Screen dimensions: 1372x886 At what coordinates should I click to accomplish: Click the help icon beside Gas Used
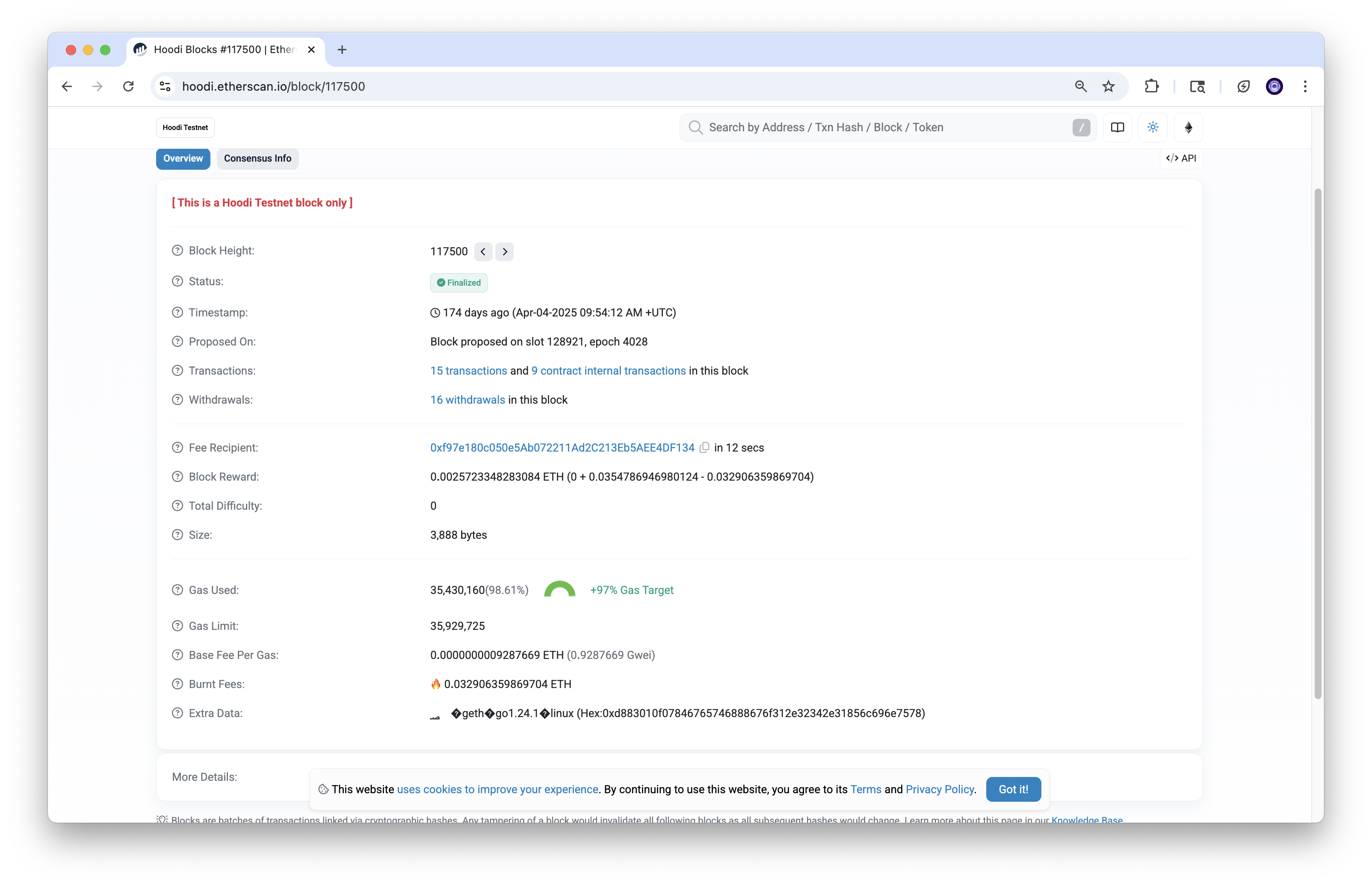pos(177,590)
